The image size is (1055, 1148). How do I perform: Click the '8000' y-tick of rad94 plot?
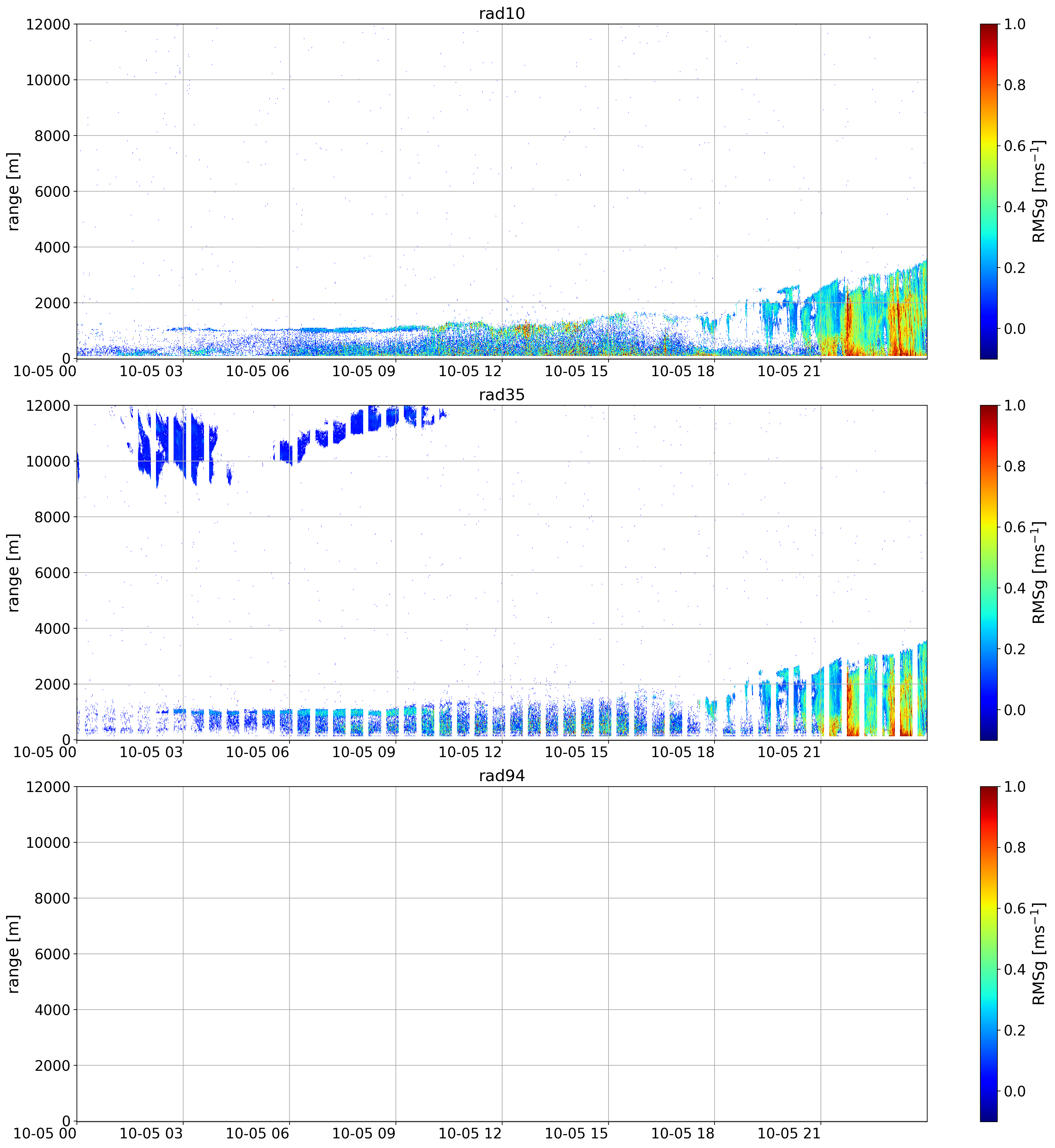click(x=53, y=898)
